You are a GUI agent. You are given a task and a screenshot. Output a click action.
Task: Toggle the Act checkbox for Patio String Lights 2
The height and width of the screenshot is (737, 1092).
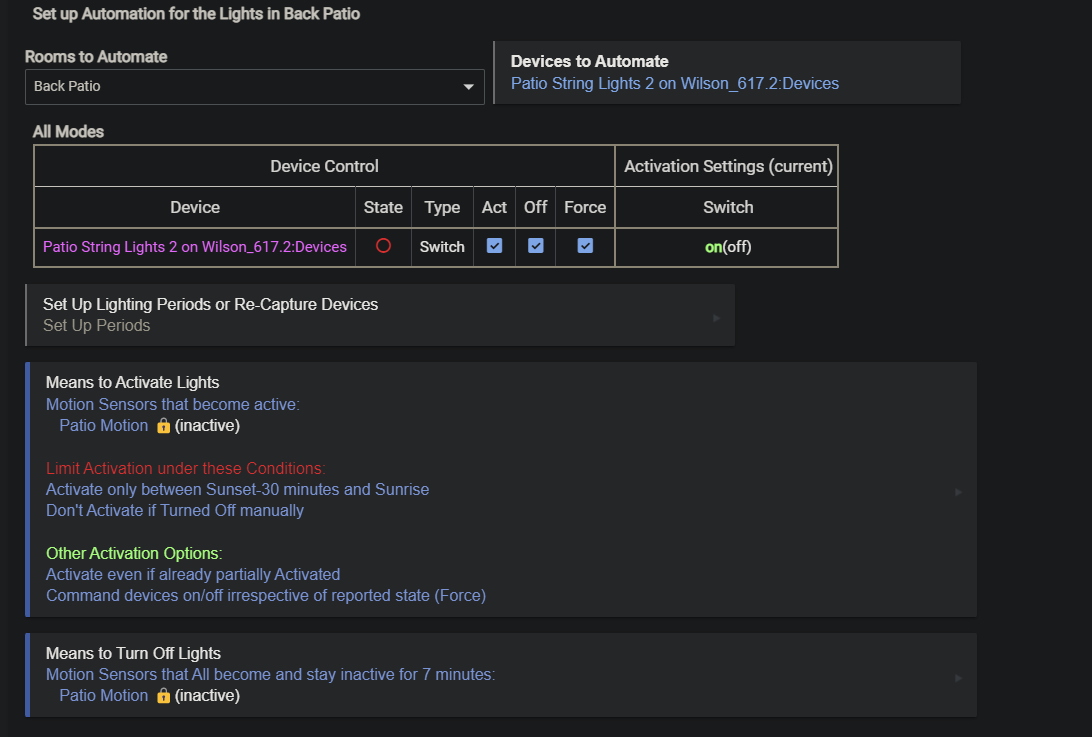[x=494, y=246]
